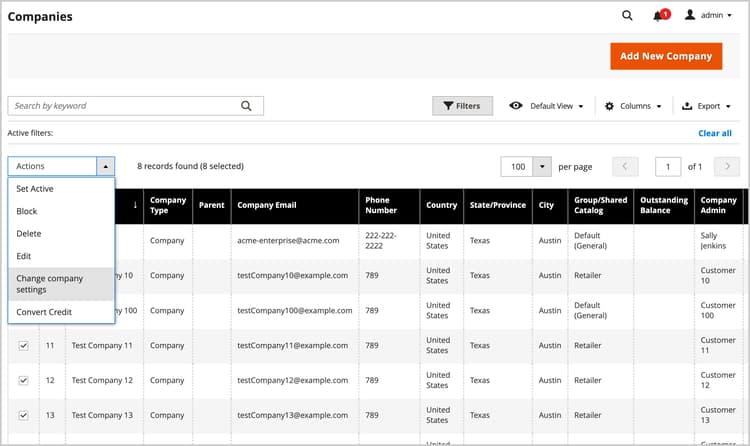Select Change company settings action
Screen dimensions: 750x446
[x=61, y=284]
